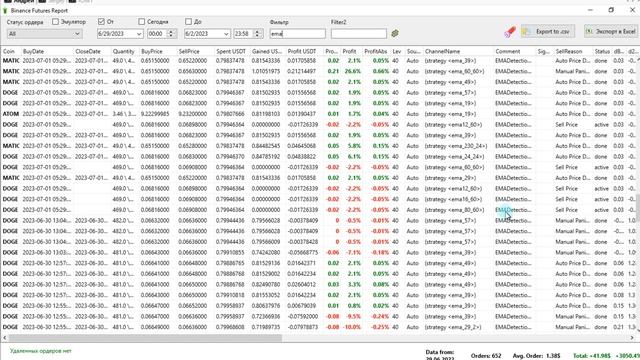The height and width of the screenshot is (360, 640).
Task: Click the horizontal scrollbar thumb
Action: 145,338
